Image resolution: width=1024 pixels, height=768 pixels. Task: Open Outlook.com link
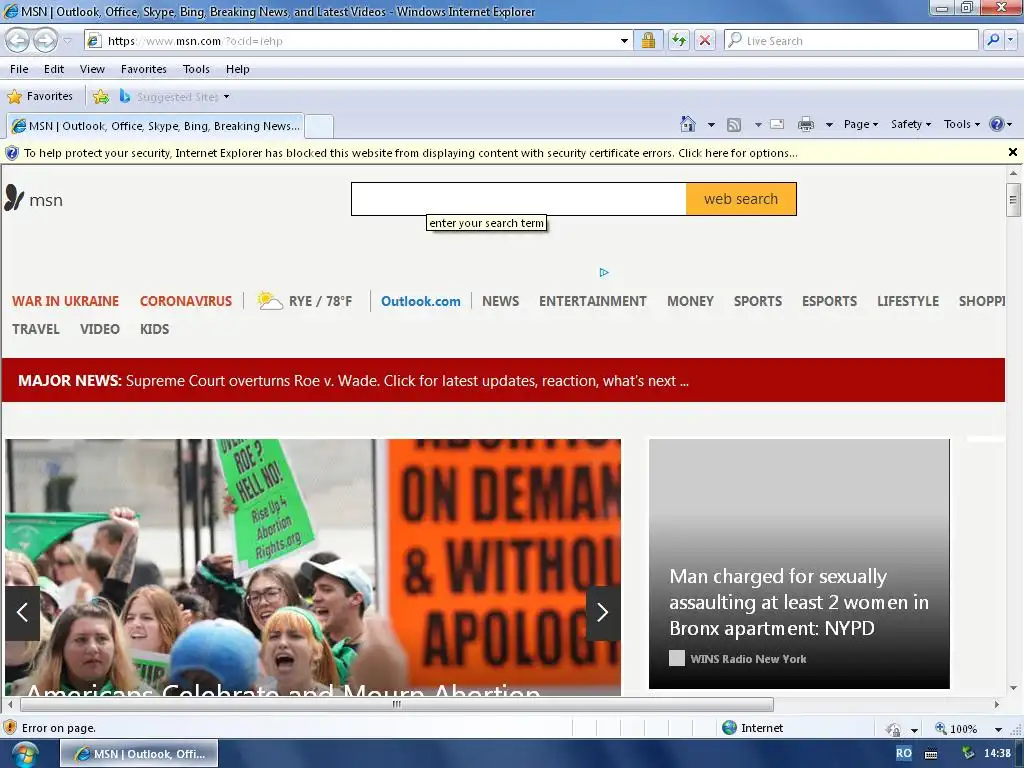(x=421, y=301)
